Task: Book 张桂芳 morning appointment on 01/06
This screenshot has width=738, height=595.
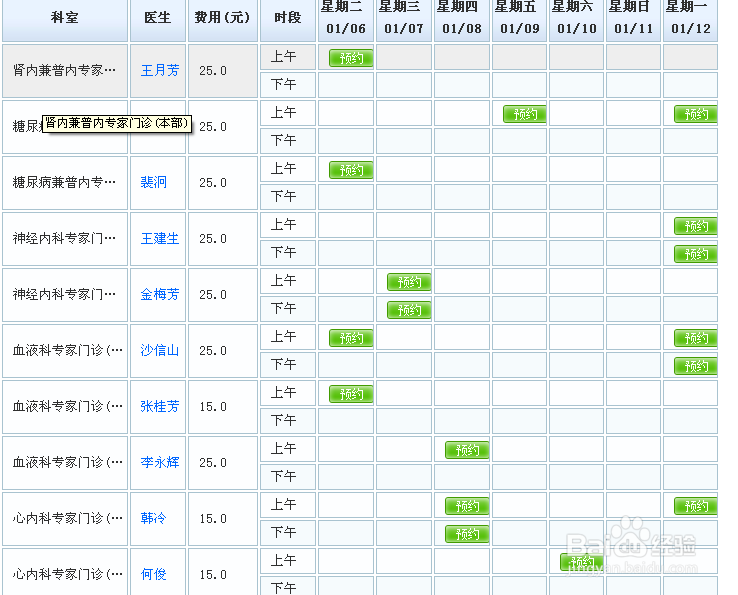Action: click(351, 394)
